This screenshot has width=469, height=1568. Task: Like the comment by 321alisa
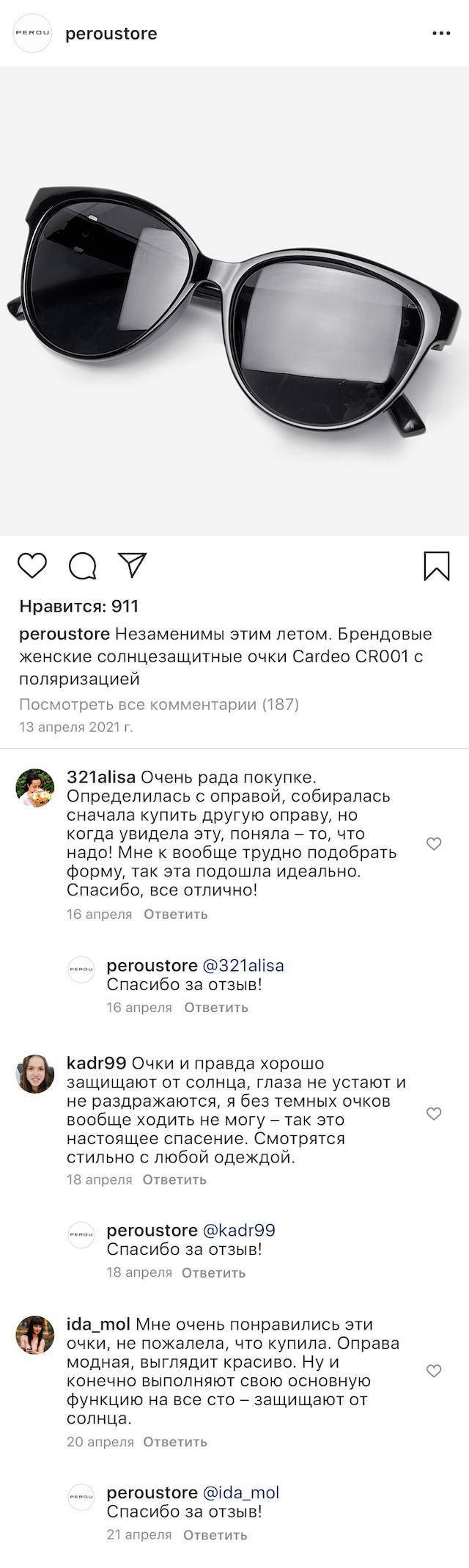click(434, 844)
